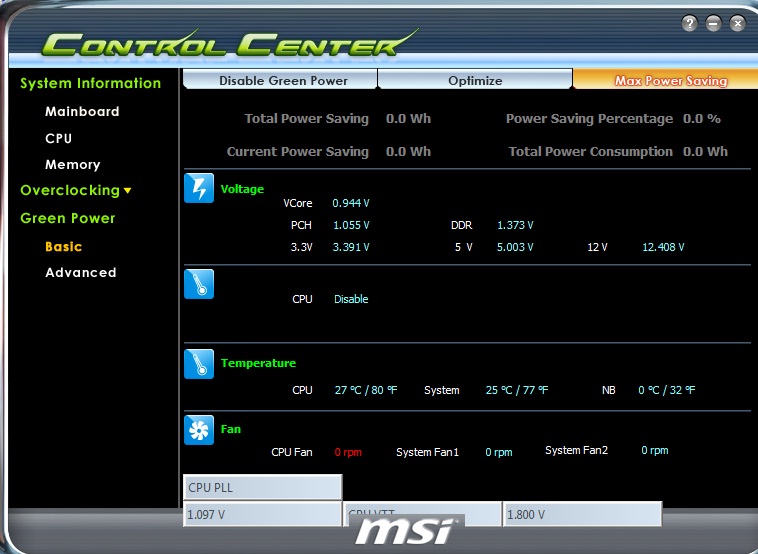This screenshot has width=758, height=554.
Task: Expand the Overclocking dropdown arrow
Action: pos(128,190)
